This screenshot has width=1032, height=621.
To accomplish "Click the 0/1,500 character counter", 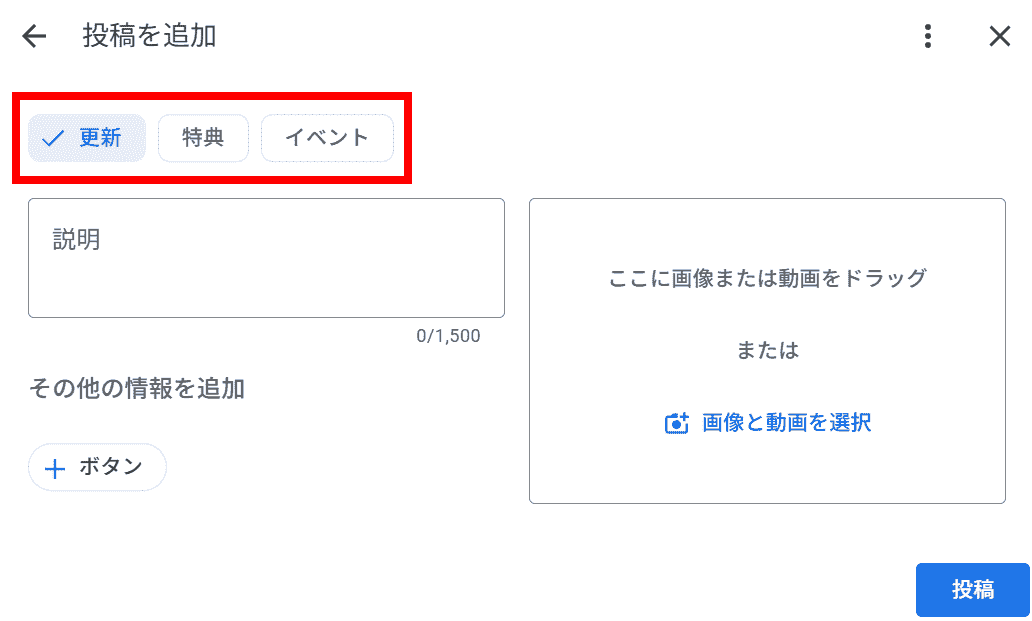I will [448, 336].
